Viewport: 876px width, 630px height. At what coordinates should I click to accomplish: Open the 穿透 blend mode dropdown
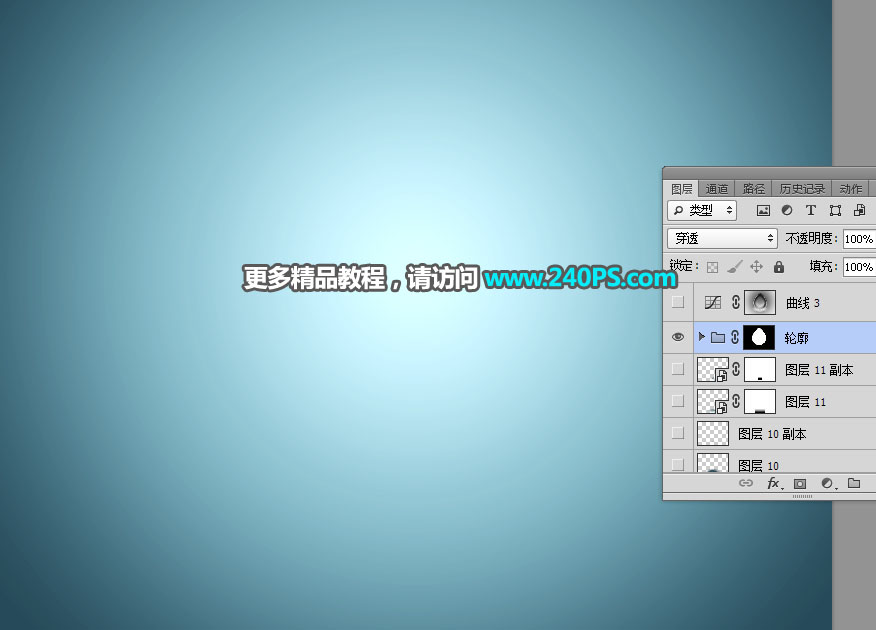[722, 238]
